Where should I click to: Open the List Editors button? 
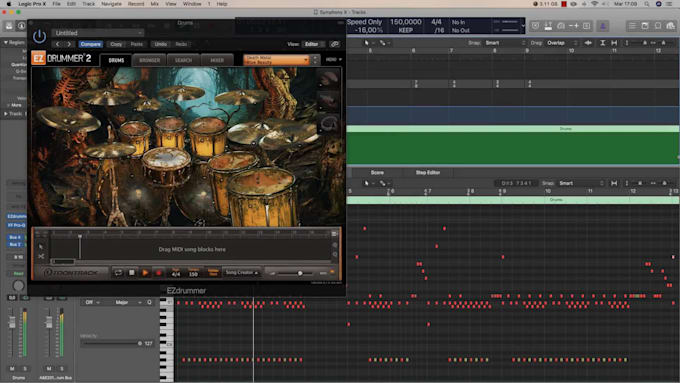point(632,26)
